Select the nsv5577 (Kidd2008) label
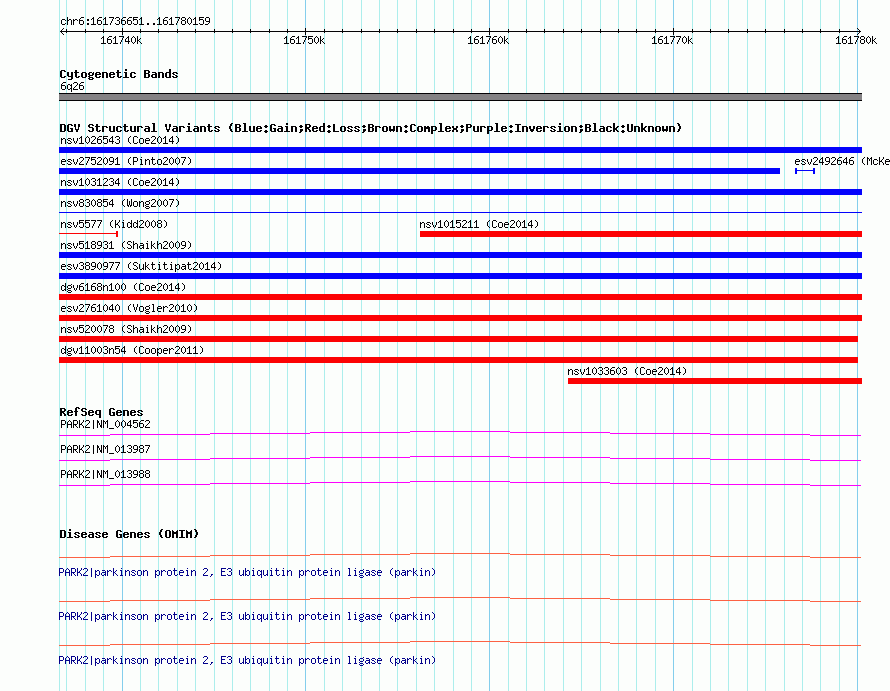 tap(114, 224)
